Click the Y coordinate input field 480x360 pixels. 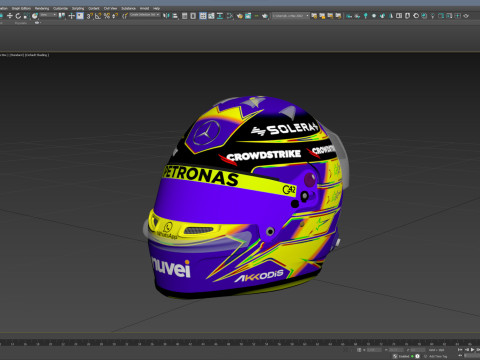click(x=396, y=350)
